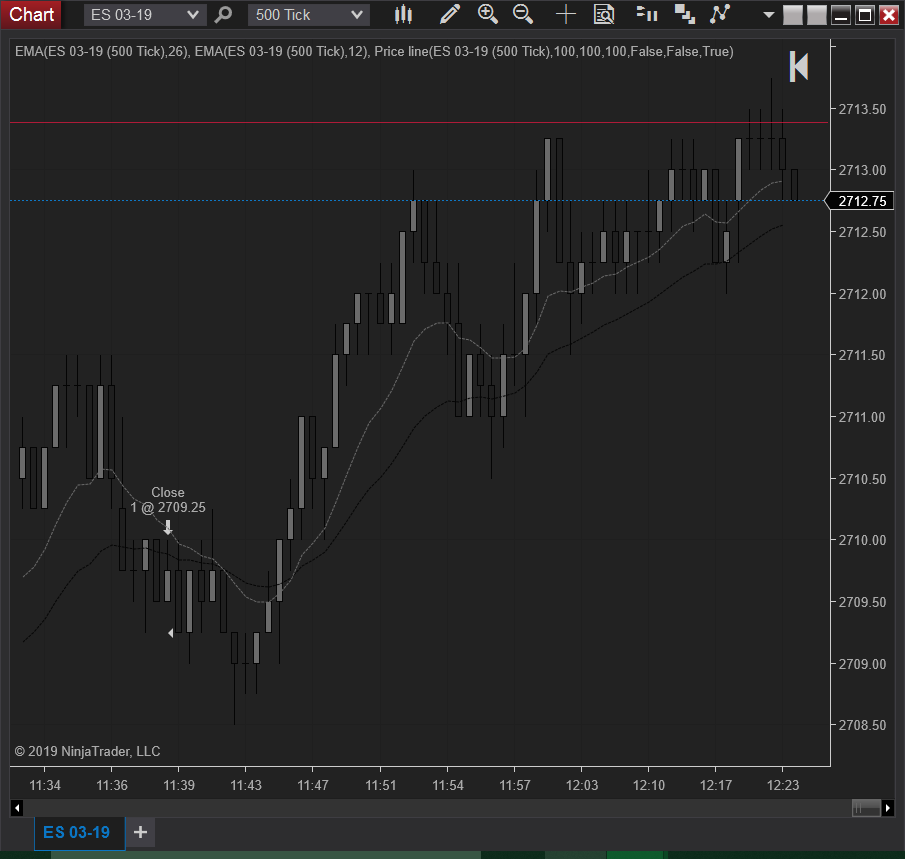Click the 12:17 time axis label
Viewport: 905px width, 859px height.
[x=715, y=785]
